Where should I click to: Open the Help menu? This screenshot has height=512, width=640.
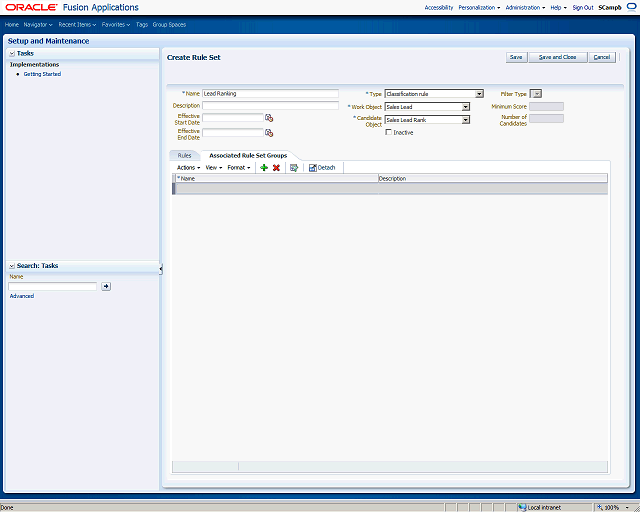pos(558,7)
